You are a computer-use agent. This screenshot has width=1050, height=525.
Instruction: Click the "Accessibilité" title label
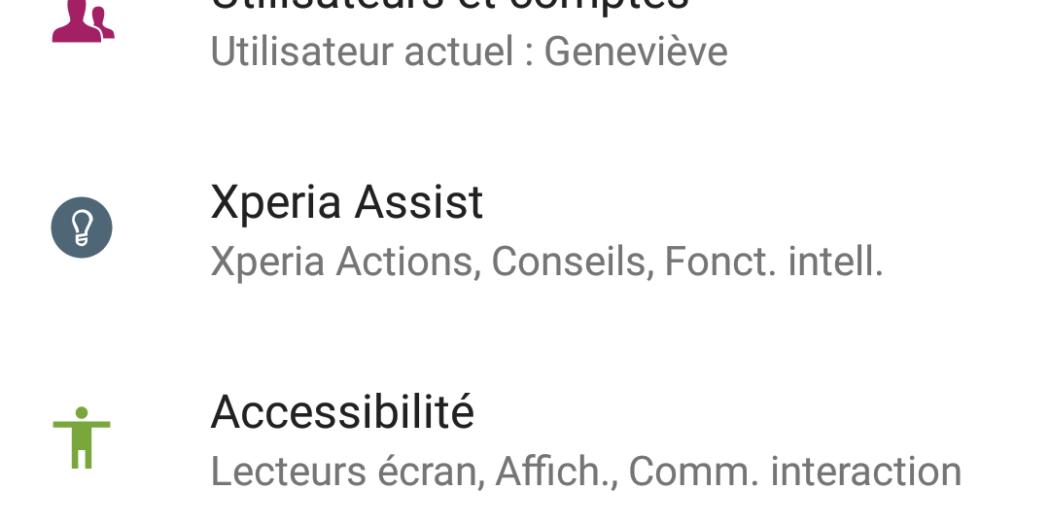(x=342, y=412)
